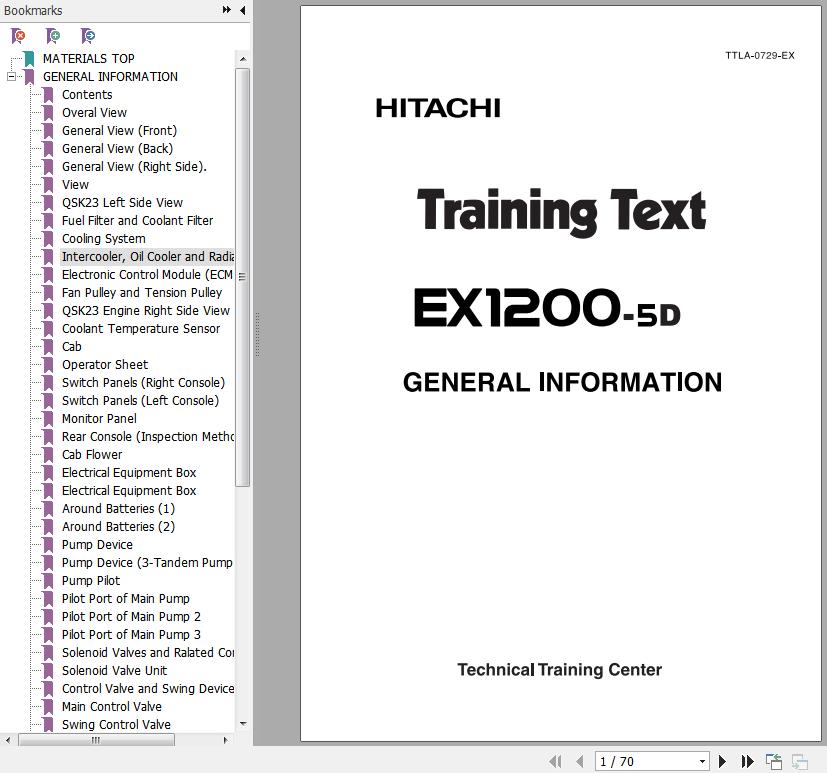This screenshot has width=827, height=773.
Task: Jump to Coolant Temperature Sensor bookmark
Action: click(x=141, y=328)
